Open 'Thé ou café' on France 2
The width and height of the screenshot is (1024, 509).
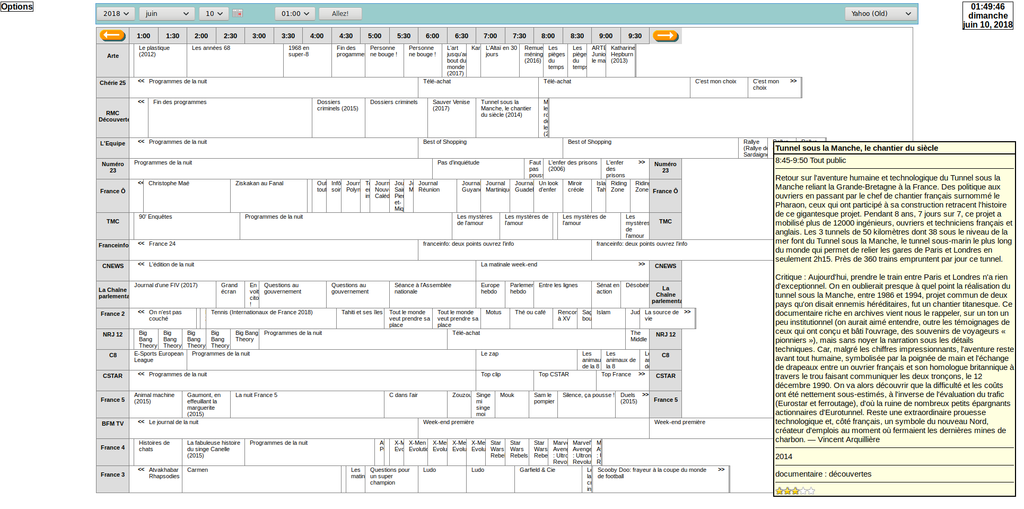(x=530, y=318)
